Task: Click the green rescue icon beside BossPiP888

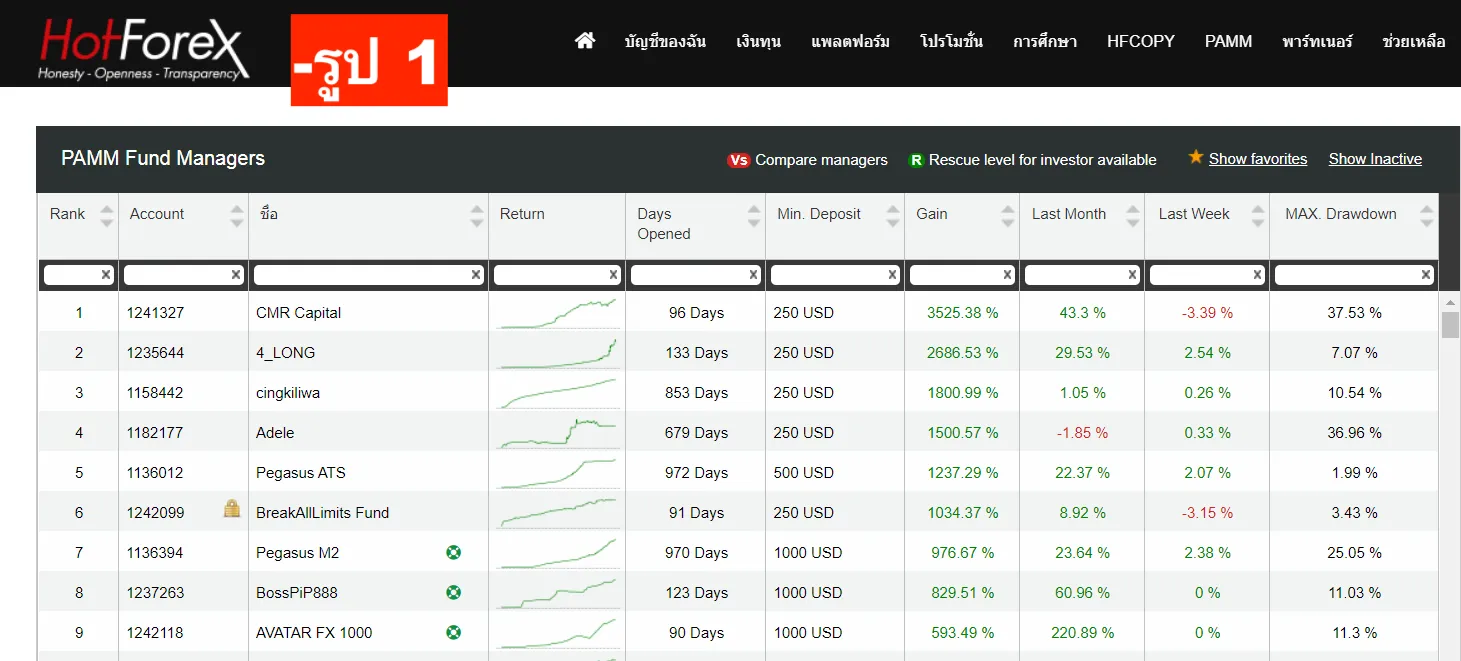Action: click(453, 592)
